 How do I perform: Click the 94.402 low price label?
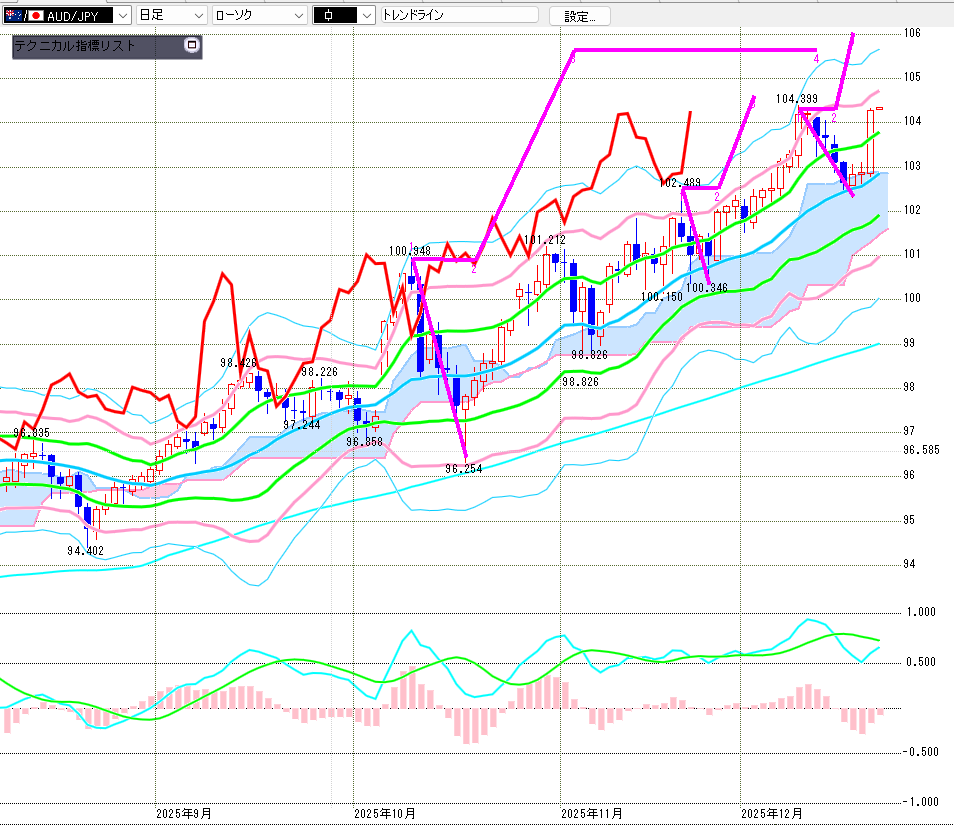[x=87, y=550]
